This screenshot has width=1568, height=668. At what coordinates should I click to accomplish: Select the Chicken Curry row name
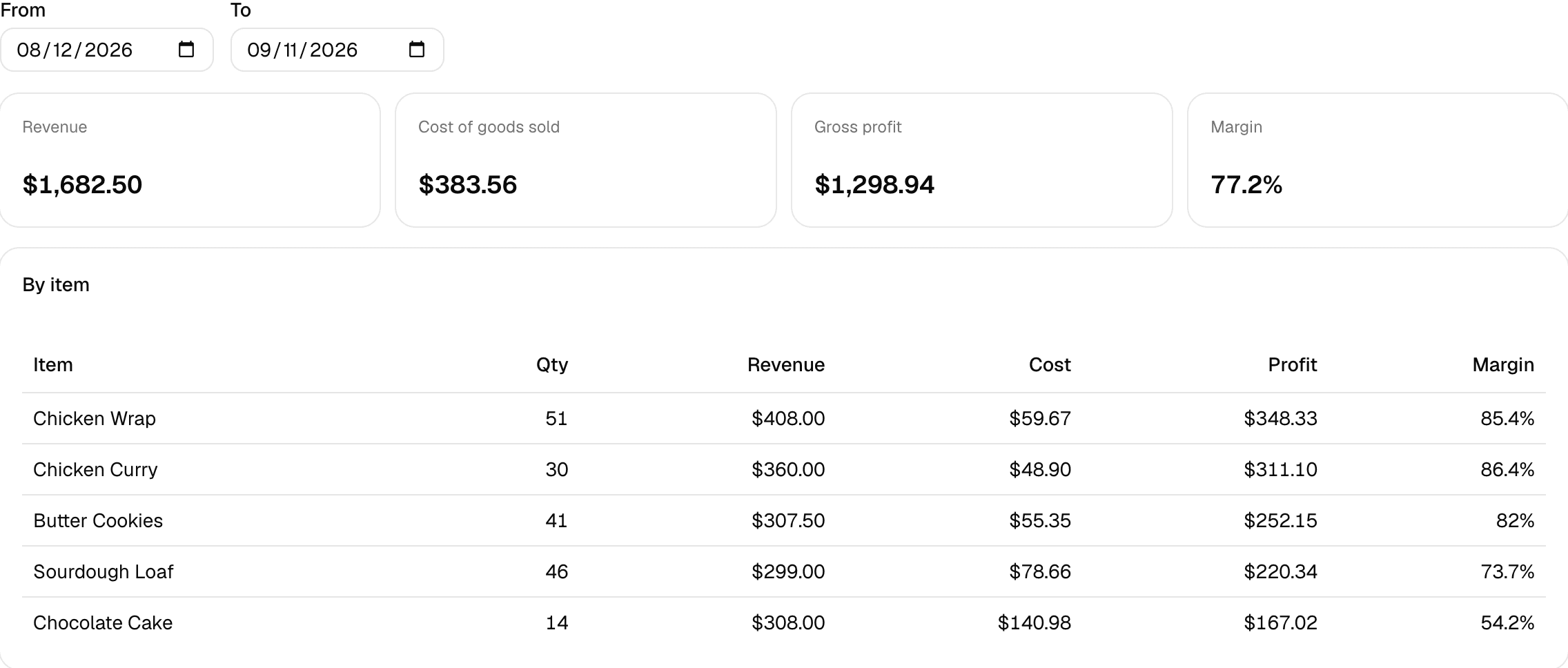click(95, 470)
